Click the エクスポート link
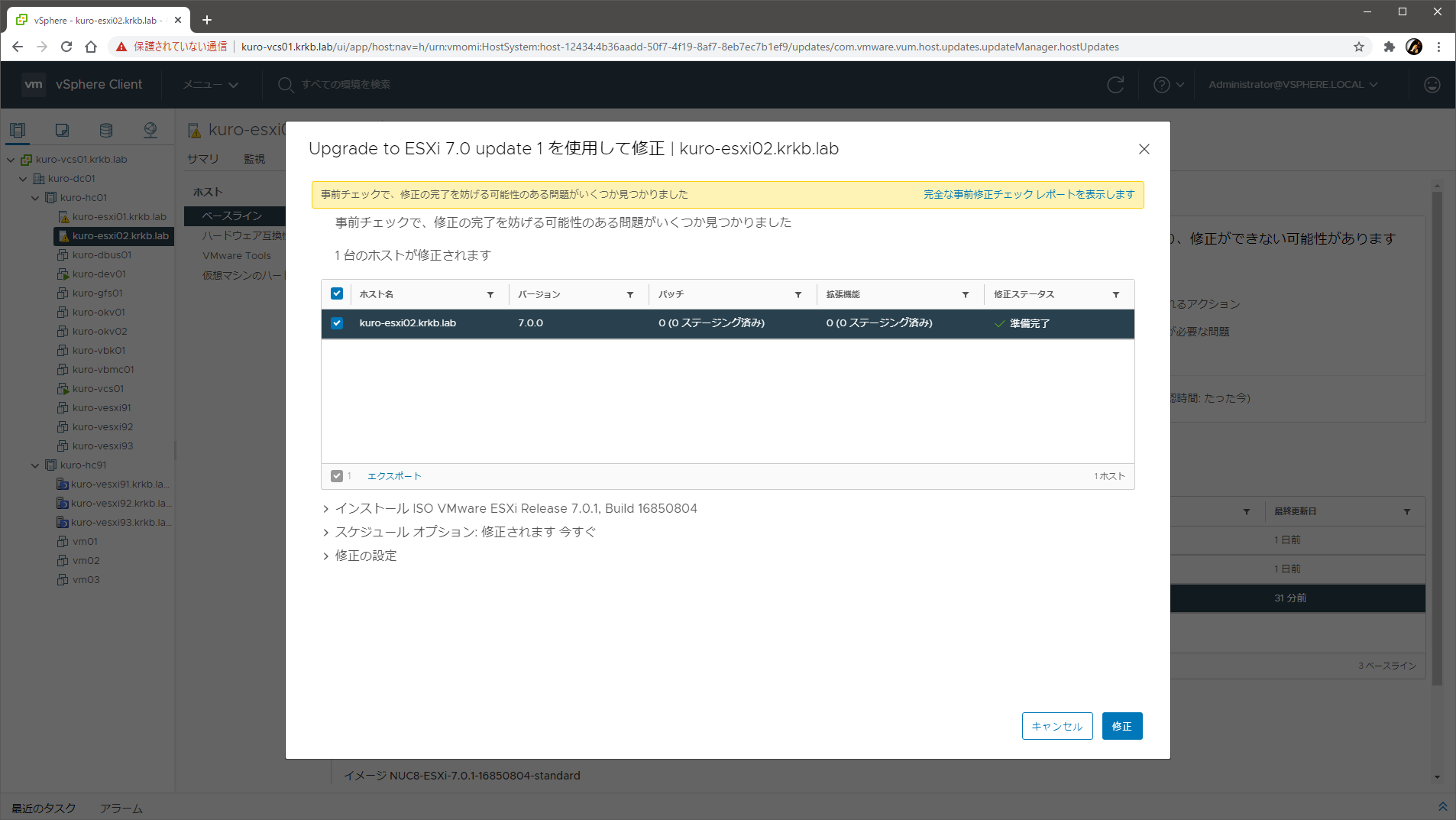This screenshot has height=820, width=1456. point(394,476)
